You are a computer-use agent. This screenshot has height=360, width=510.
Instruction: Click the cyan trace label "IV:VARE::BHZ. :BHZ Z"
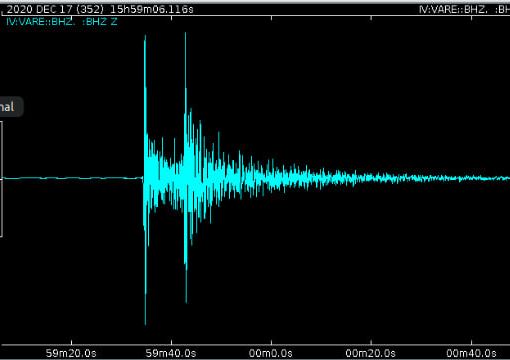point(62,22)
